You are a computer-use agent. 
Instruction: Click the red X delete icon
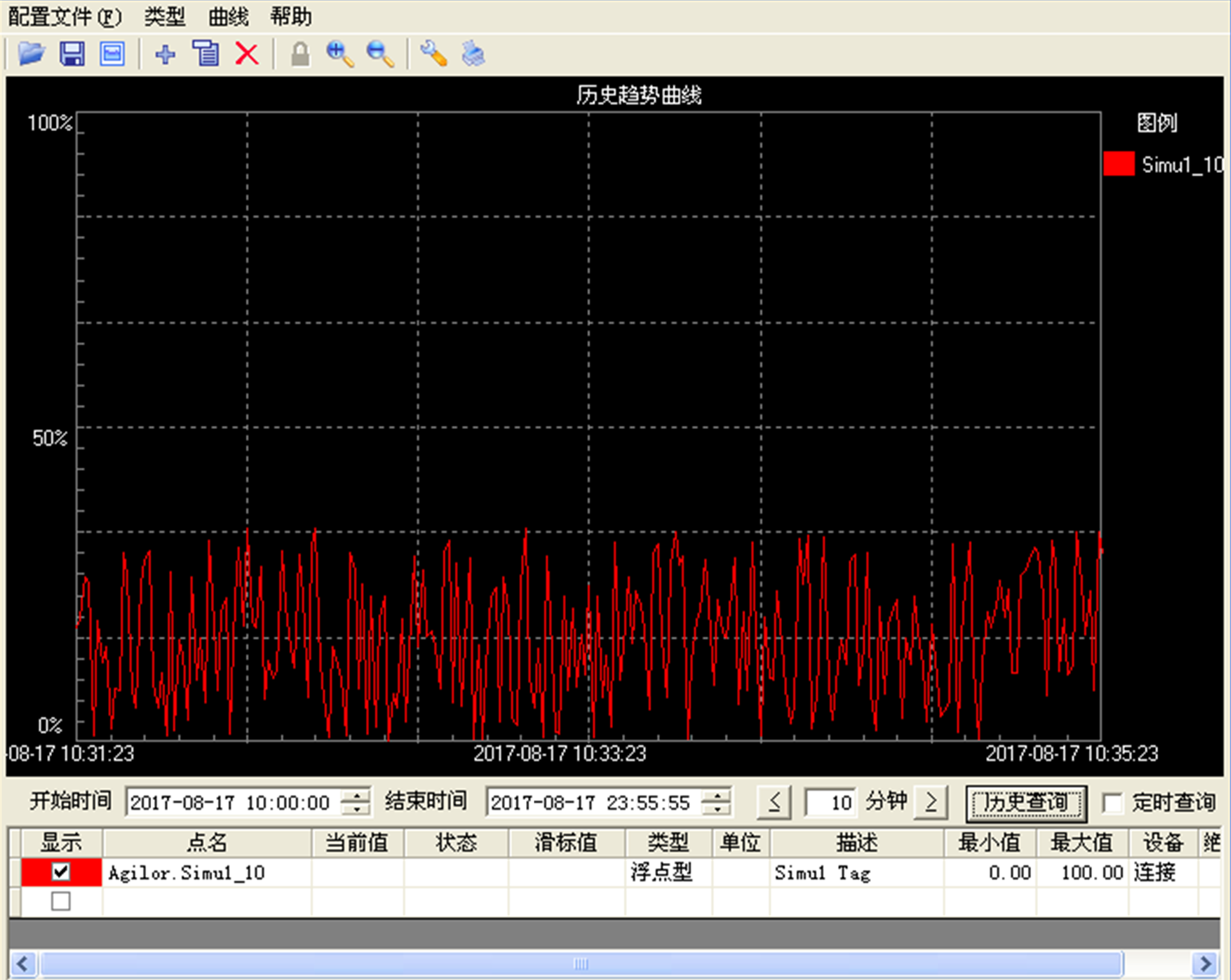coord(247,54)
